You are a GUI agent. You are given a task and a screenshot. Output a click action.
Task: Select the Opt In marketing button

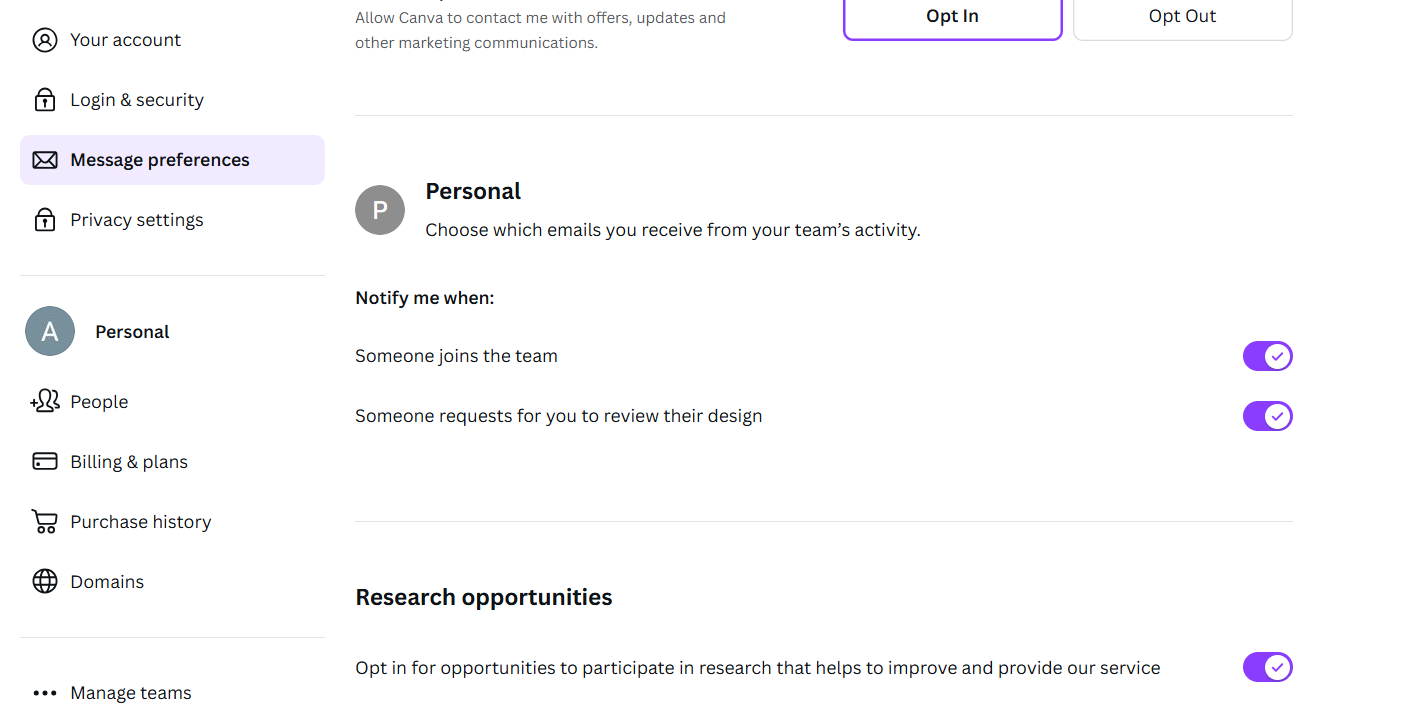click(x=952, y=17)
